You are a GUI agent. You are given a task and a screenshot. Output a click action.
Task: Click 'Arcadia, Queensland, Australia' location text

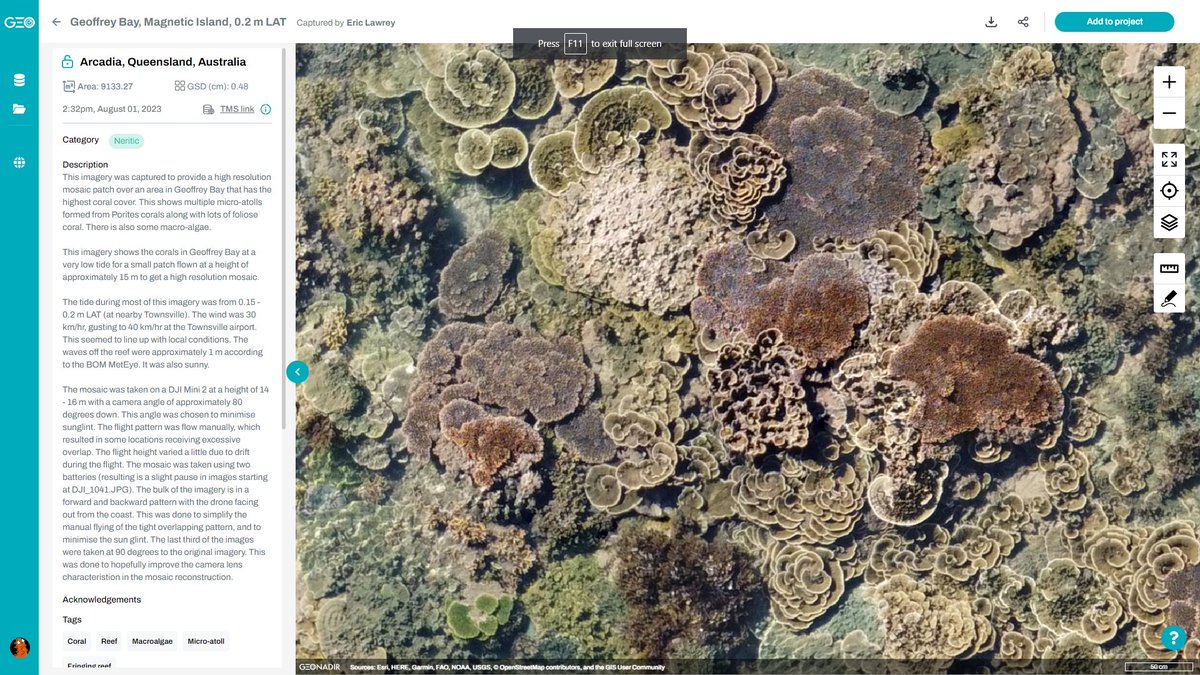click(x=163, y=61)
